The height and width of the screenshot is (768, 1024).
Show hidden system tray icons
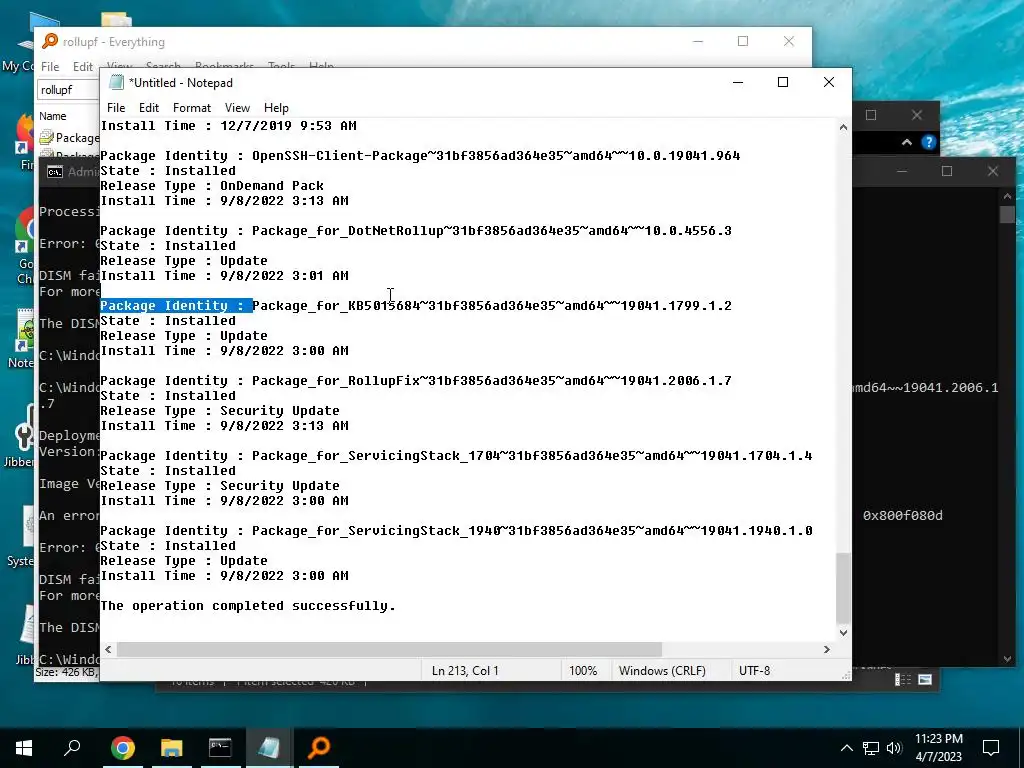pyautogui.click(x=846, y=748)
